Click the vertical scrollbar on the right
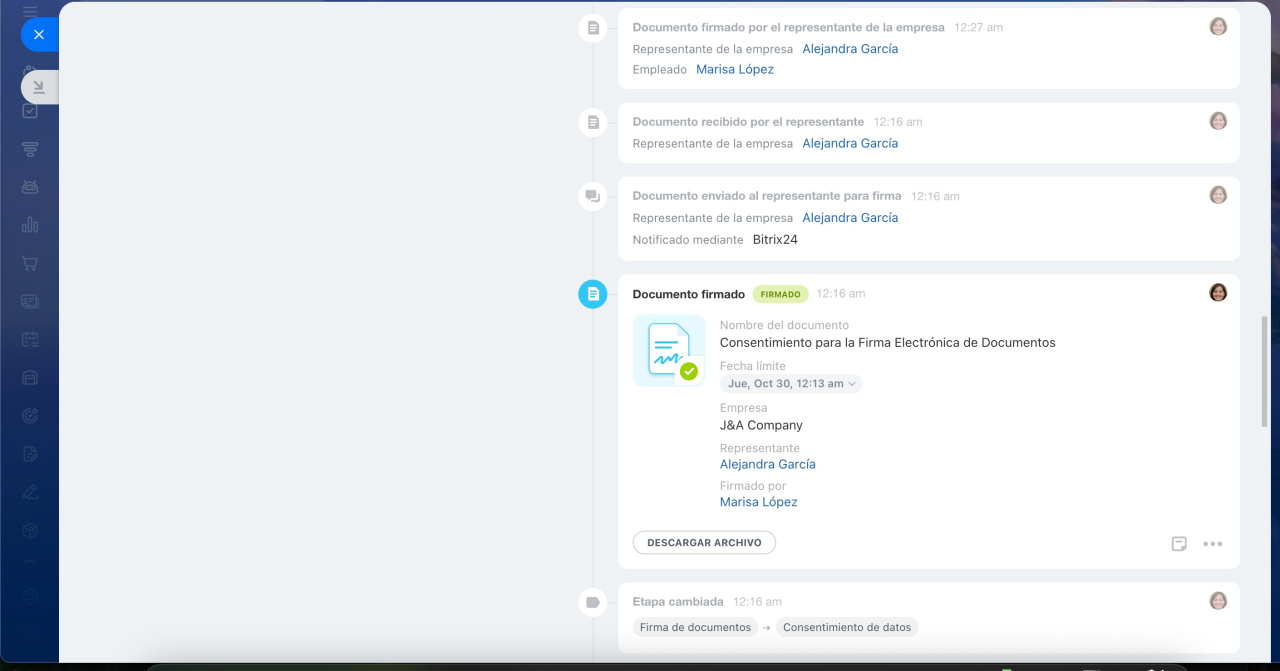 pos(1264,370)
